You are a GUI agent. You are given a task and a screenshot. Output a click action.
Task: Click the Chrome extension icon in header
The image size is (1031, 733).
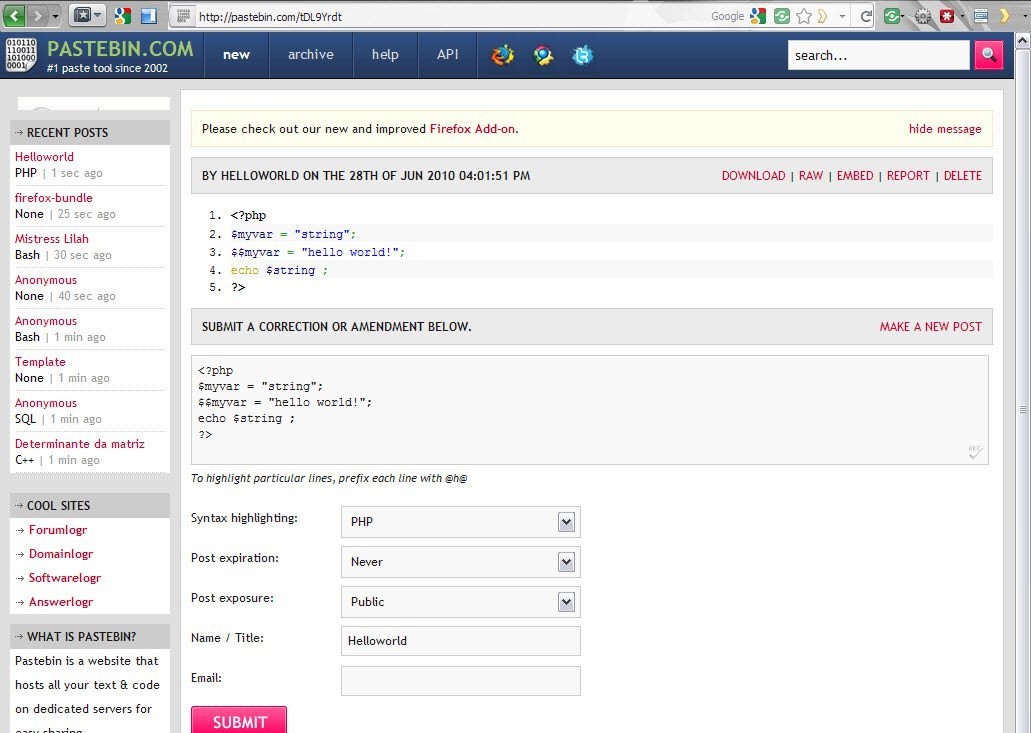coord(543,55)
